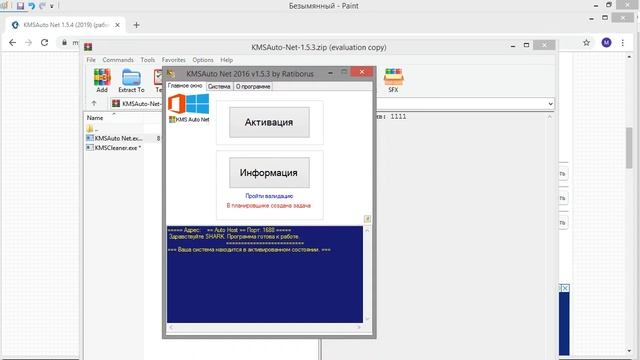Reload the page in the browser
Screen dimensions: 640x360
44,42
